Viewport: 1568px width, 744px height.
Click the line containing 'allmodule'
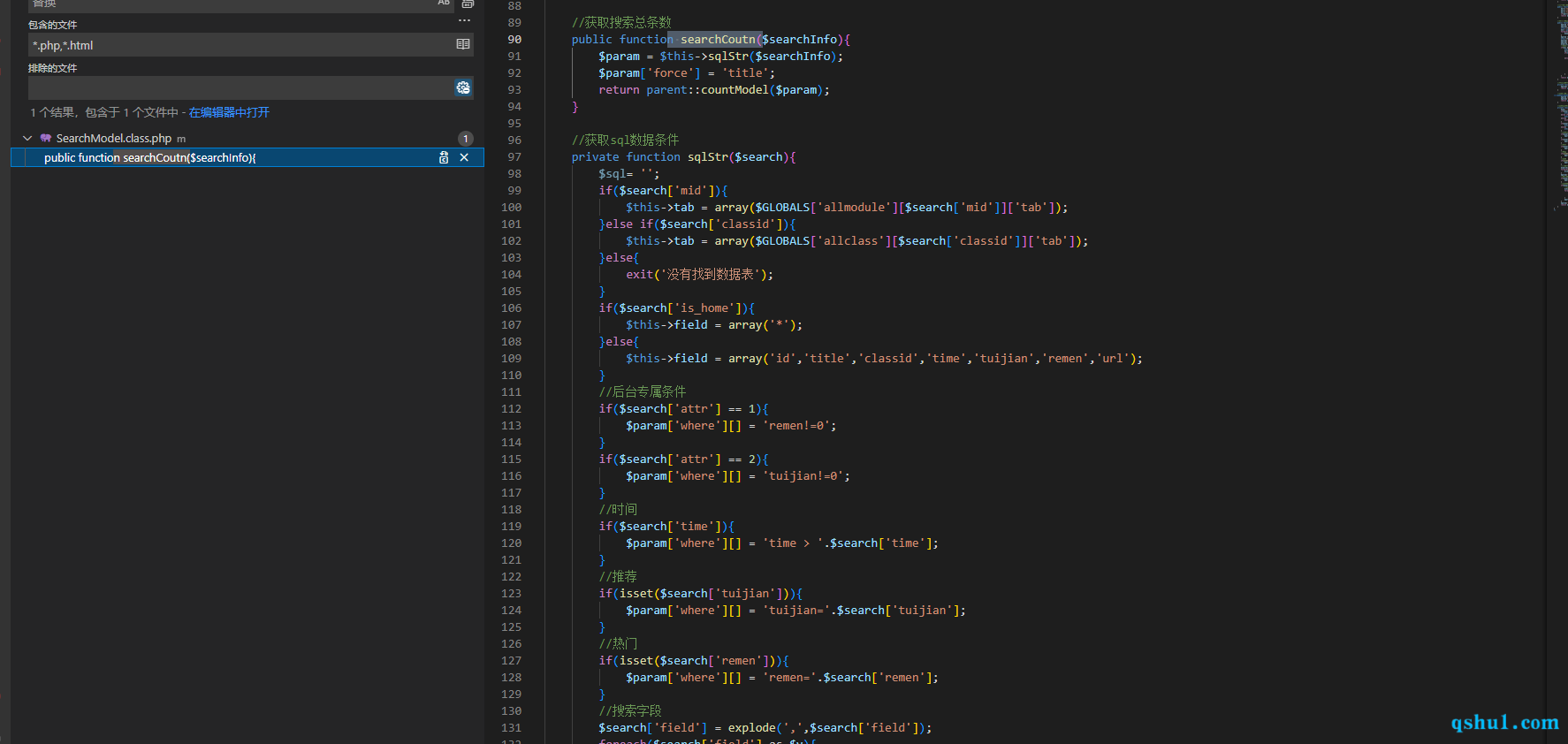[x=847, y=207]
